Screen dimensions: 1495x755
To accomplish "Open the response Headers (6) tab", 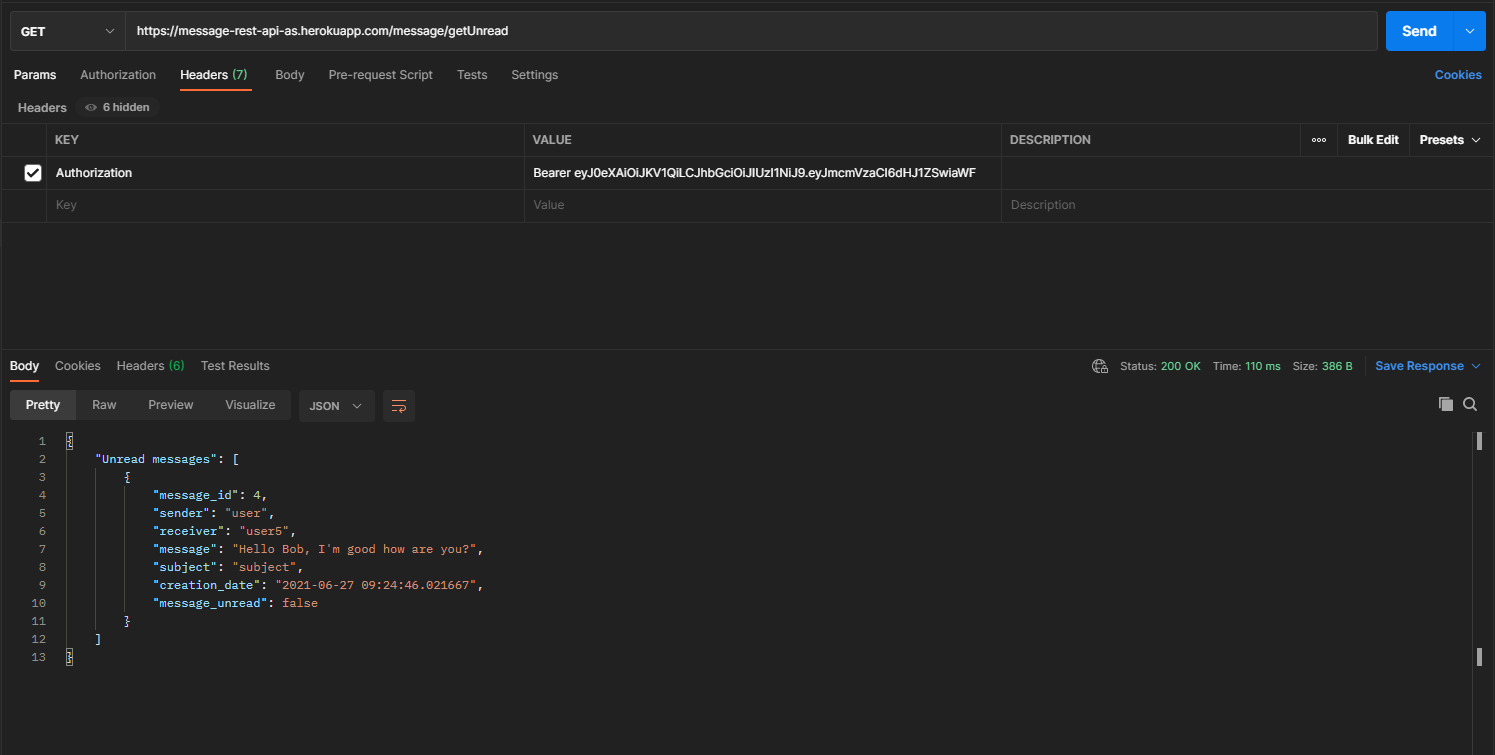I will click(x=149, y=366).
